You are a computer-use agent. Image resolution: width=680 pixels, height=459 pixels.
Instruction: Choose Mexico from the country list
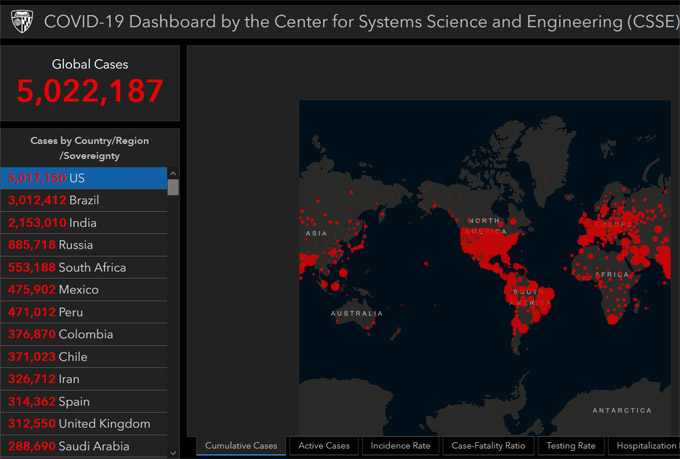pos(84,290)
